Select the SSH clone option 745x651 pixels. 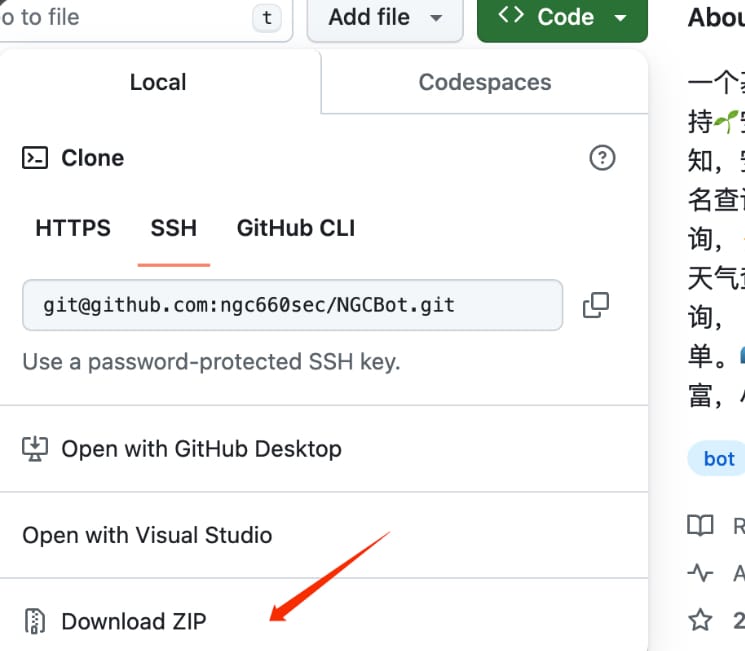[174, 228]
